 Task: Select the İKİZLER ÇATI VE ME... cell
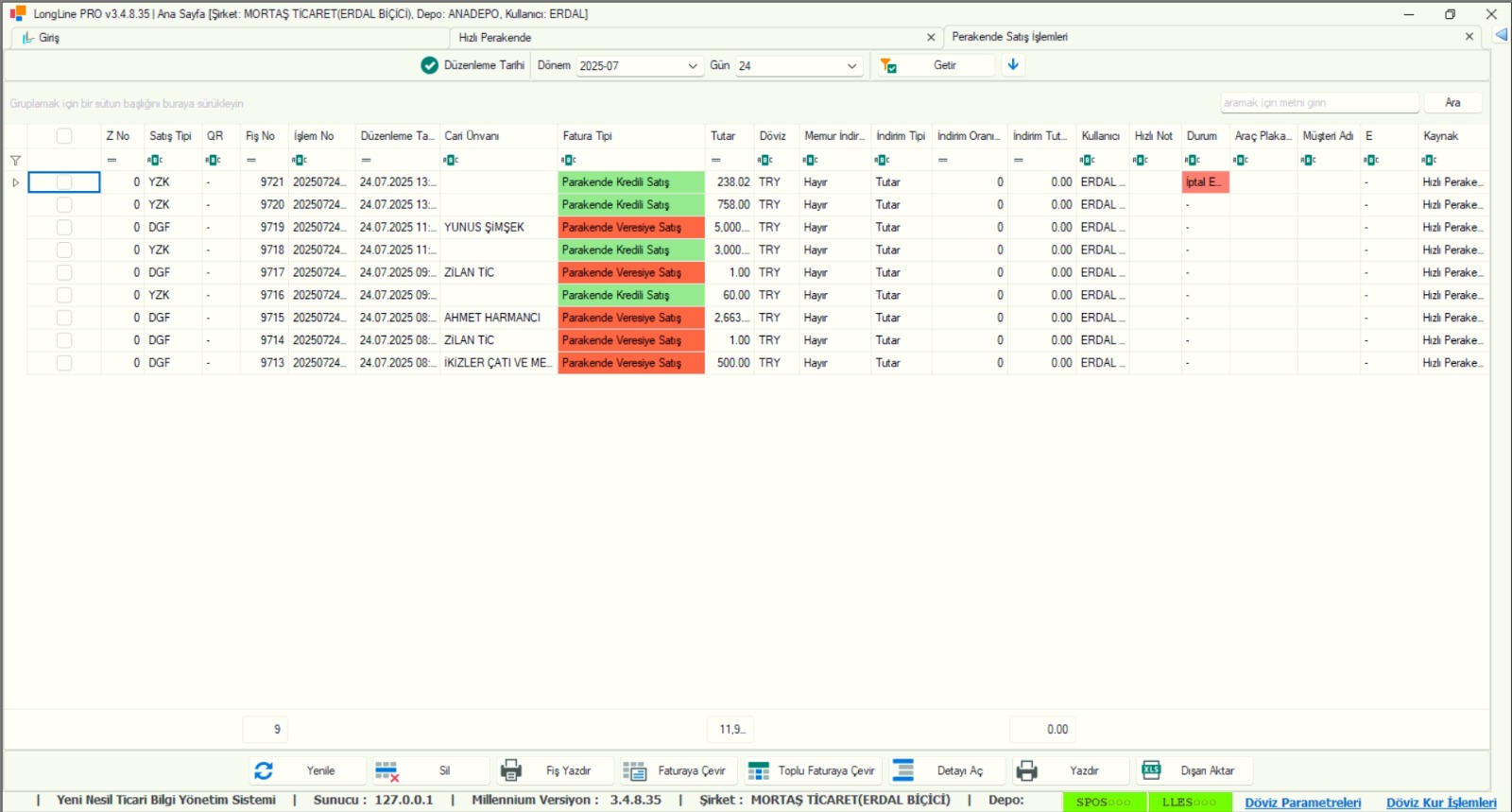coord(499,363)
